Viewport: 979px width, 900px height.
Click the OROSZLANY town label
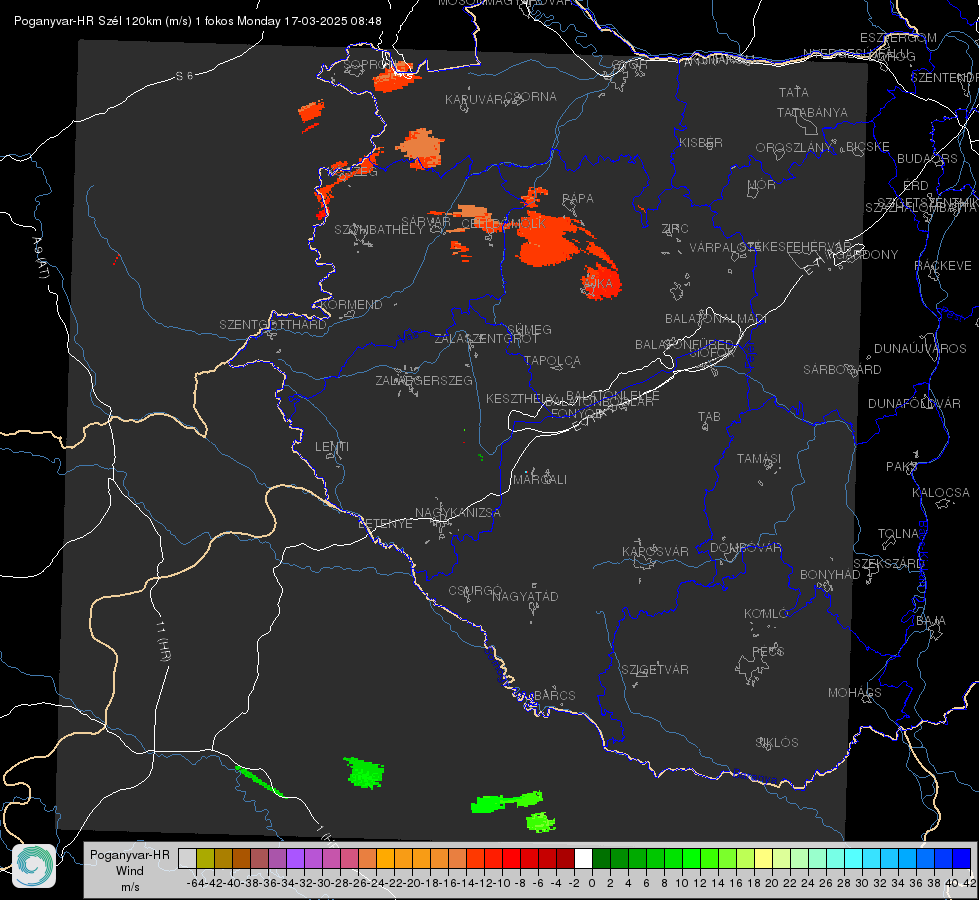[794, 148]
